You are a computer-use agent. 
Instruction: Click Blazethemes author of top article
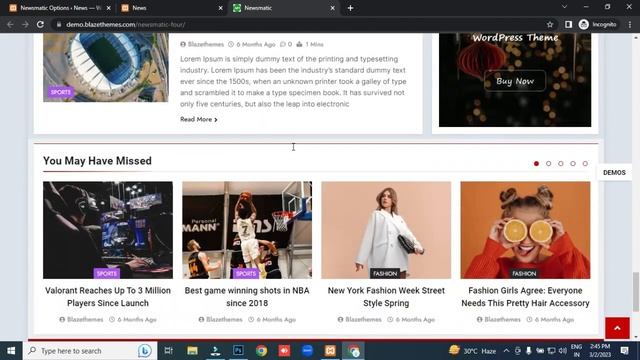[x=202, y=44]
